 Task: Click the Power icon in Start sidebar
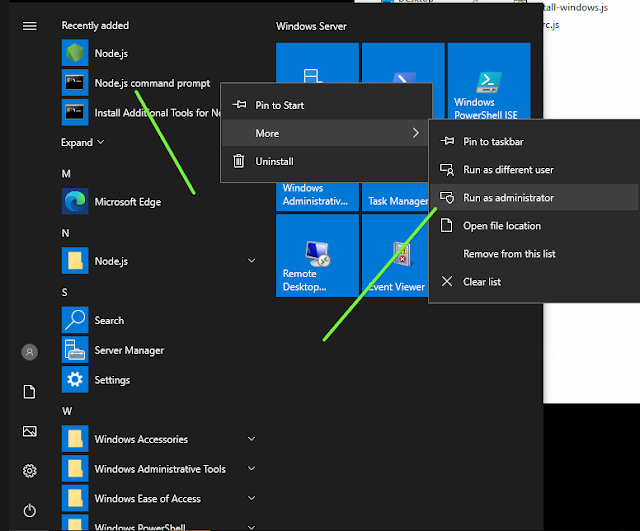pyautogui.click(x=29, y=510)
